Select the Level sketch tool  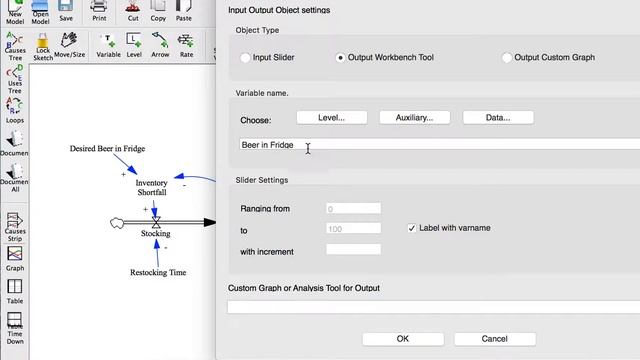[x=134, y=45]
